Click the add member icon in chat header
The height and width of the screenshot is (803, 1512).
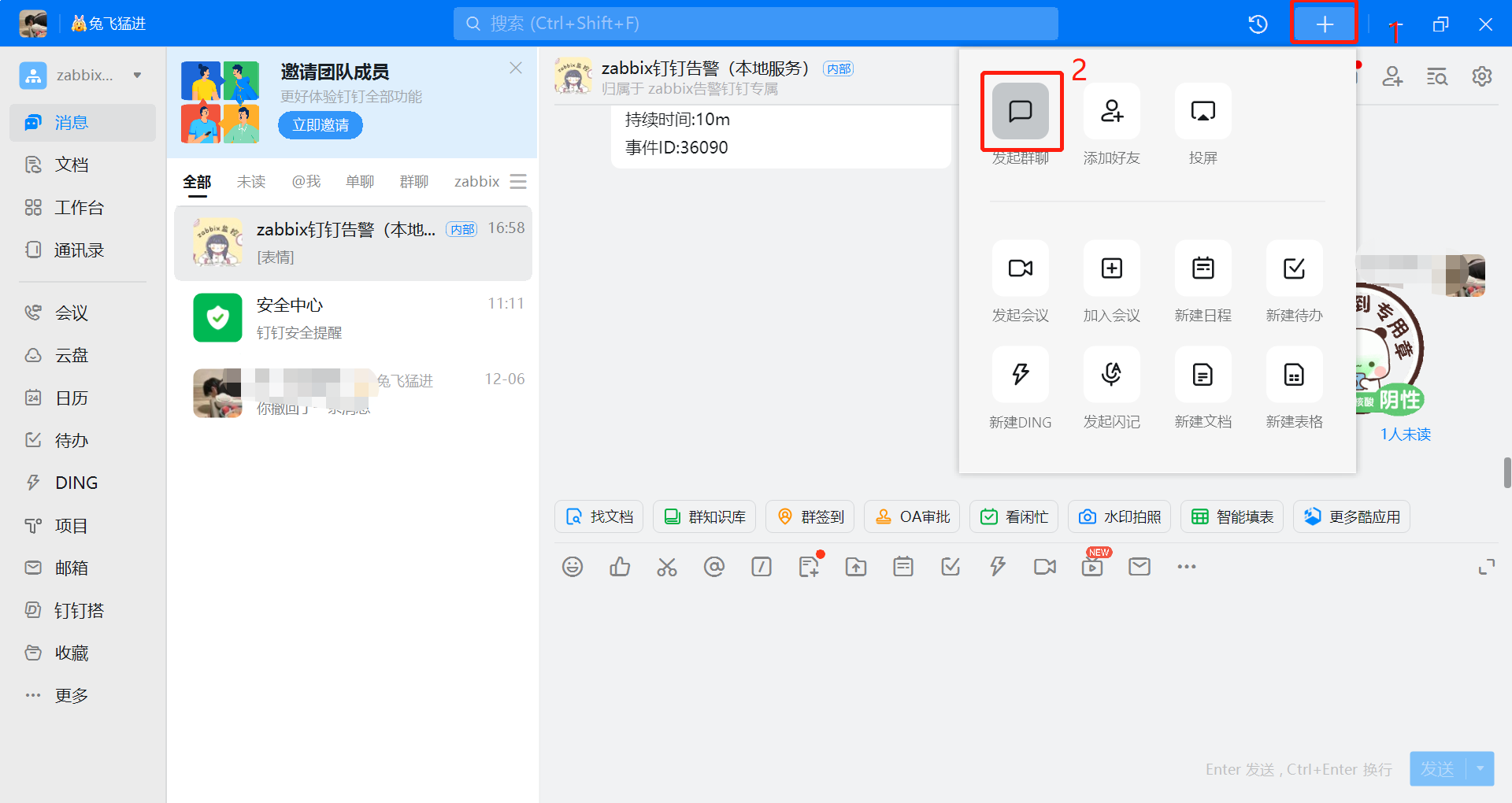(x=1392, y=76)
